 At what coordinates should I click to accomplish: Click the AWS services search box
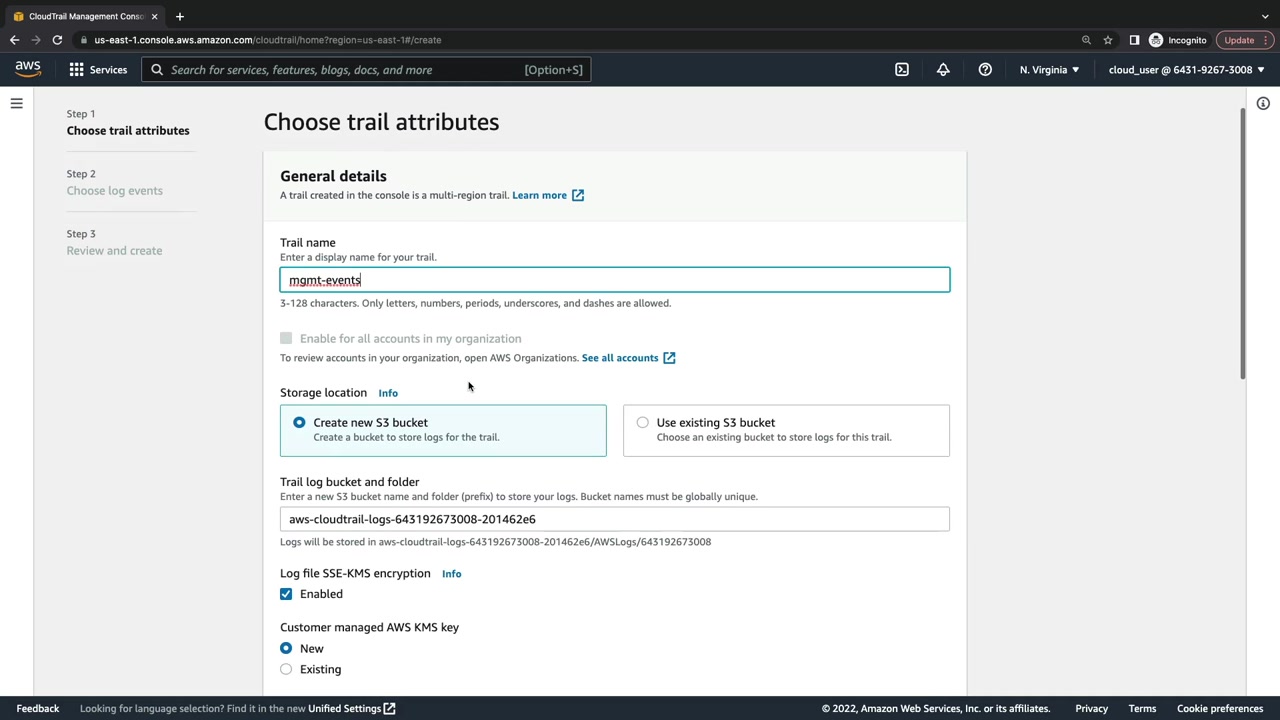[x=366, y=70]
